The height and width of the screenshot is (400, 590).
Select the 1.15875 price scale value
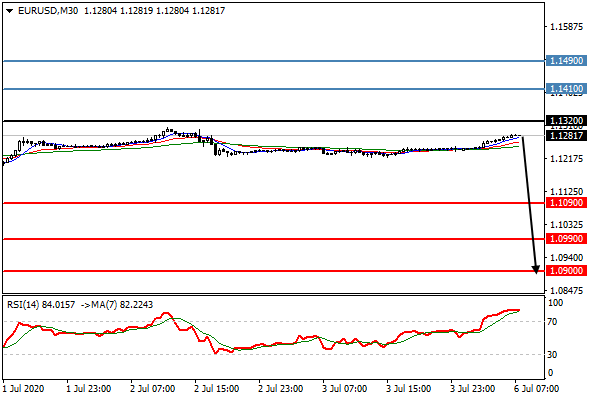(x=566, y=27)
